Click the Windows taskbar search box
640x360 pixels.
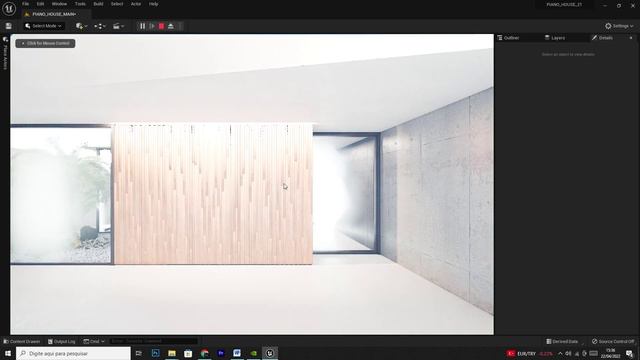pos(73,353)
